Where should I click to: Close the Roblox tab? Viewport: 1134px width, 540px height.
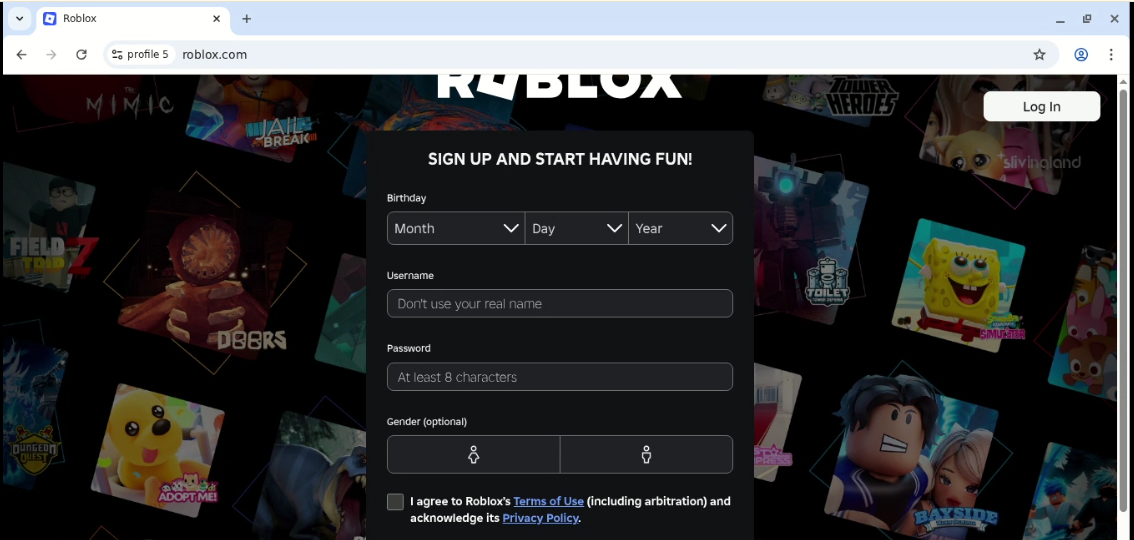coord(216,19)
